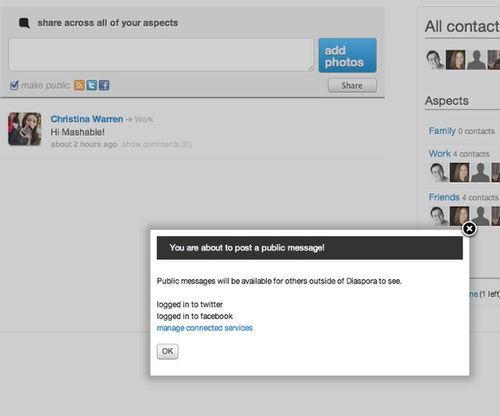Show comments on Hi Mashable post
Screen dimensions: 500x416
coord(157,144)
